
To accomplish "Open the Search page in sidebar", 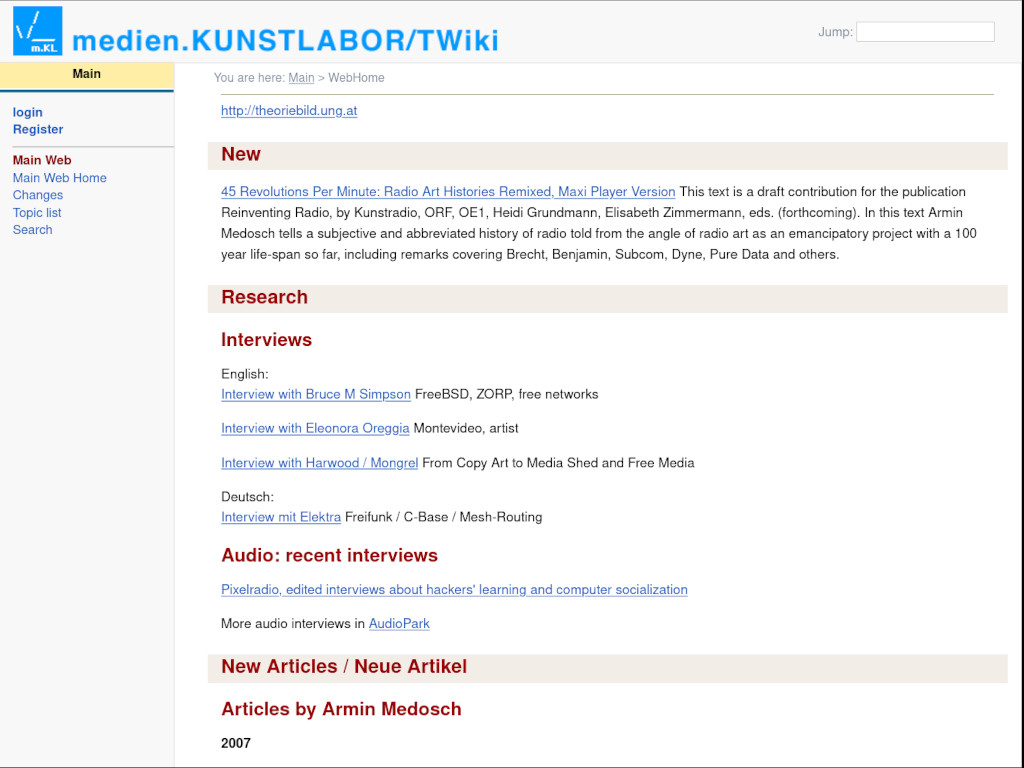I will (32, 229).
